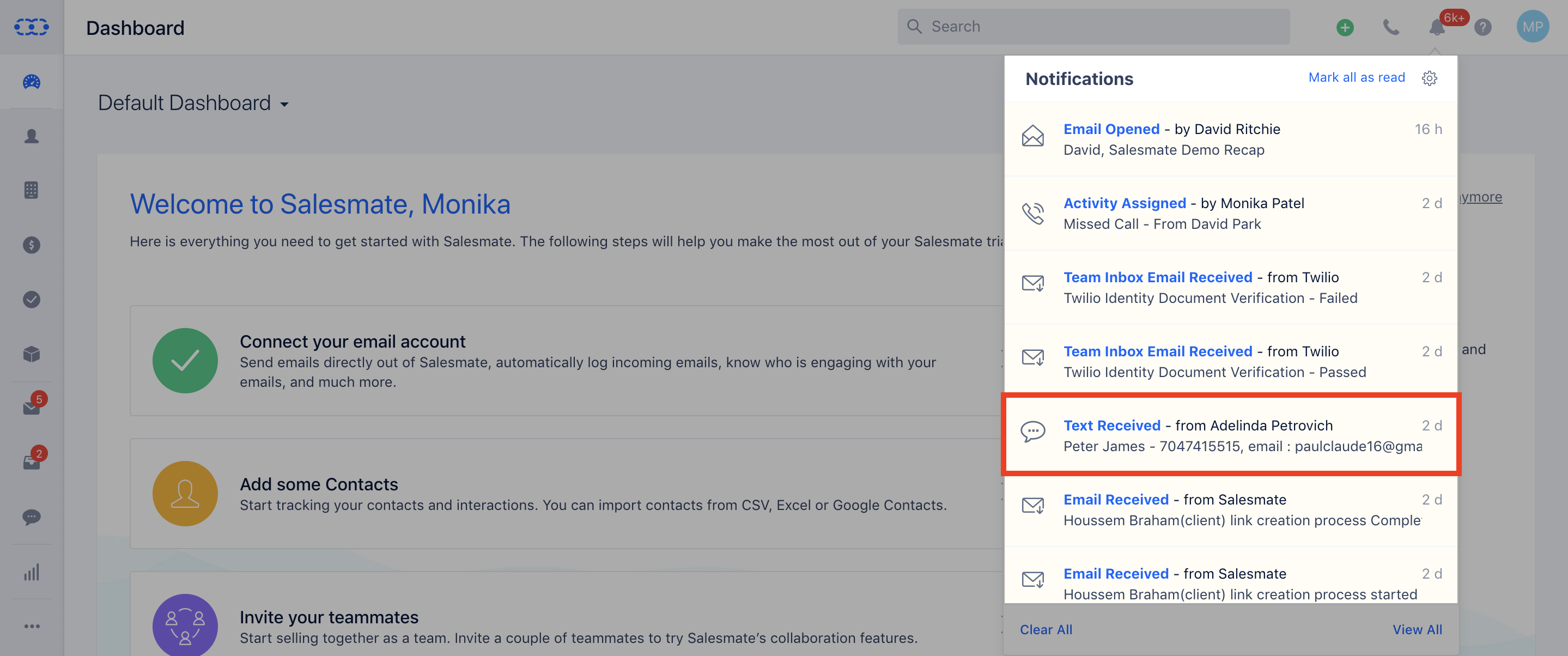Open Activities checkmark icon in sidebar
This screenshot has width=1568, height=656.
[32, 300]
